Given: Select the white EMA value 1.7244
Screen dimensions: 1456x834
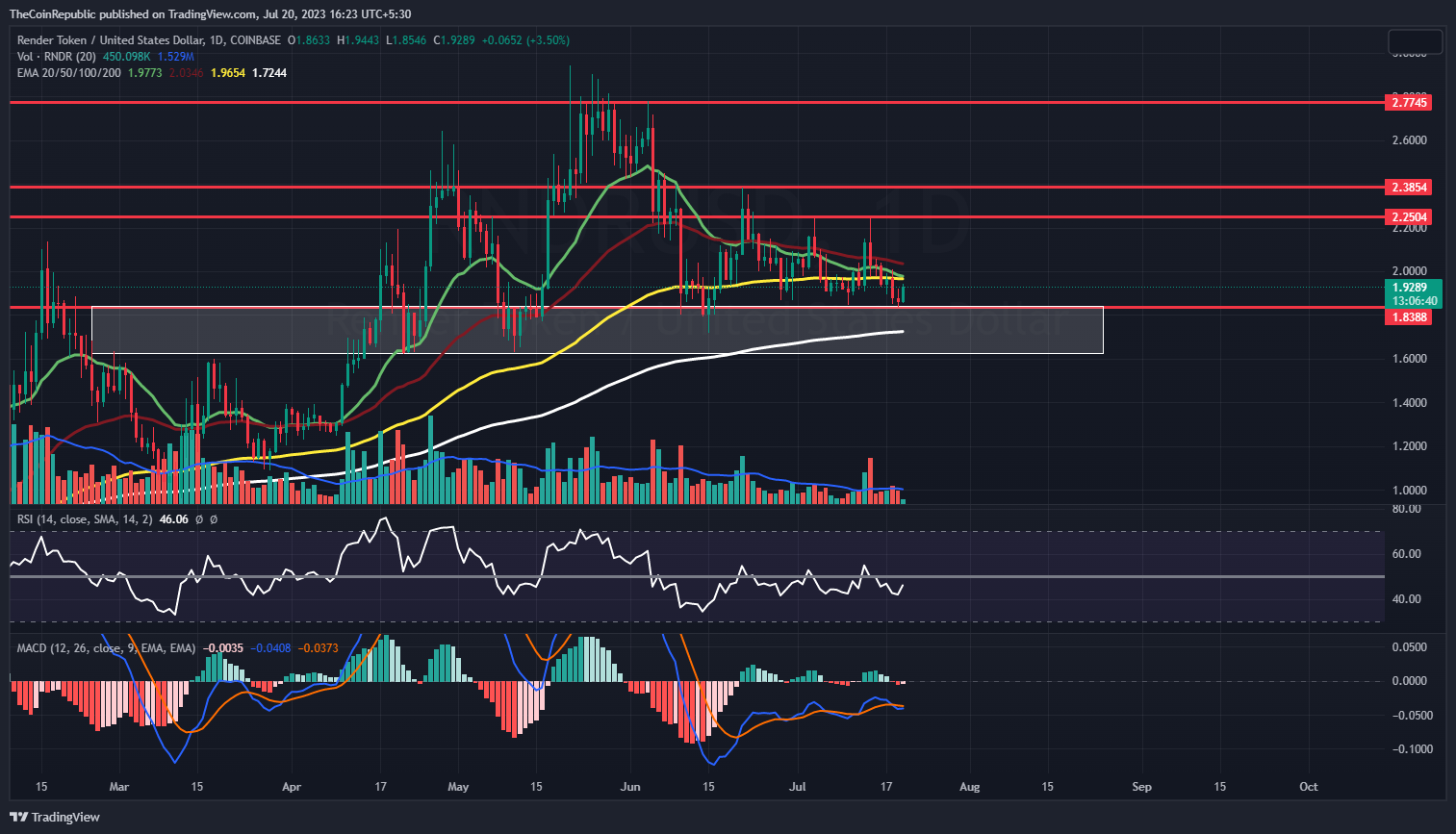Looking at the screenshot, I should 269,73.
